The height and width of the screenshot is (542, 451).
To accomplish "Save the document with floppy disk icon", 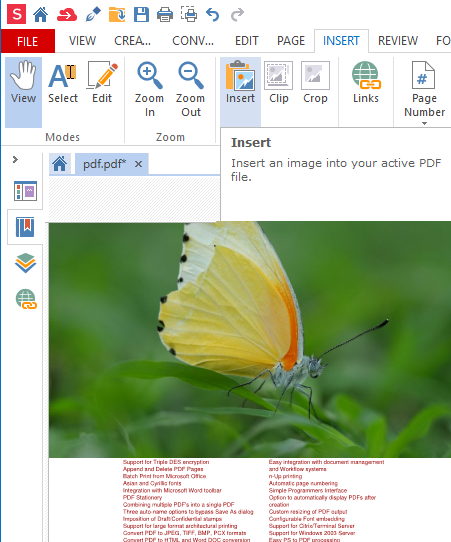I will [x=141, y=15].
